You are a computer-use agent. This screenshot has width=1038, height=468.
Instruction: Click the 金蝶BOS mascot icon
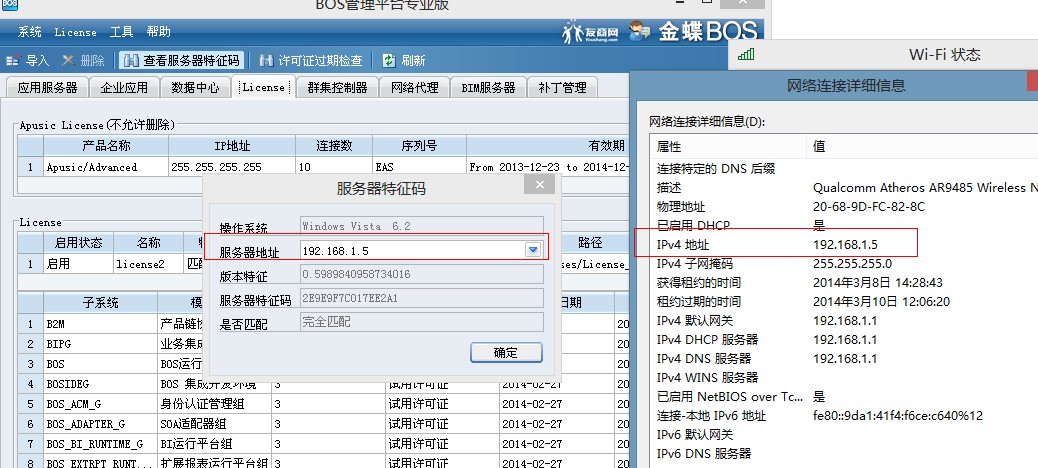tap(639, 30)
